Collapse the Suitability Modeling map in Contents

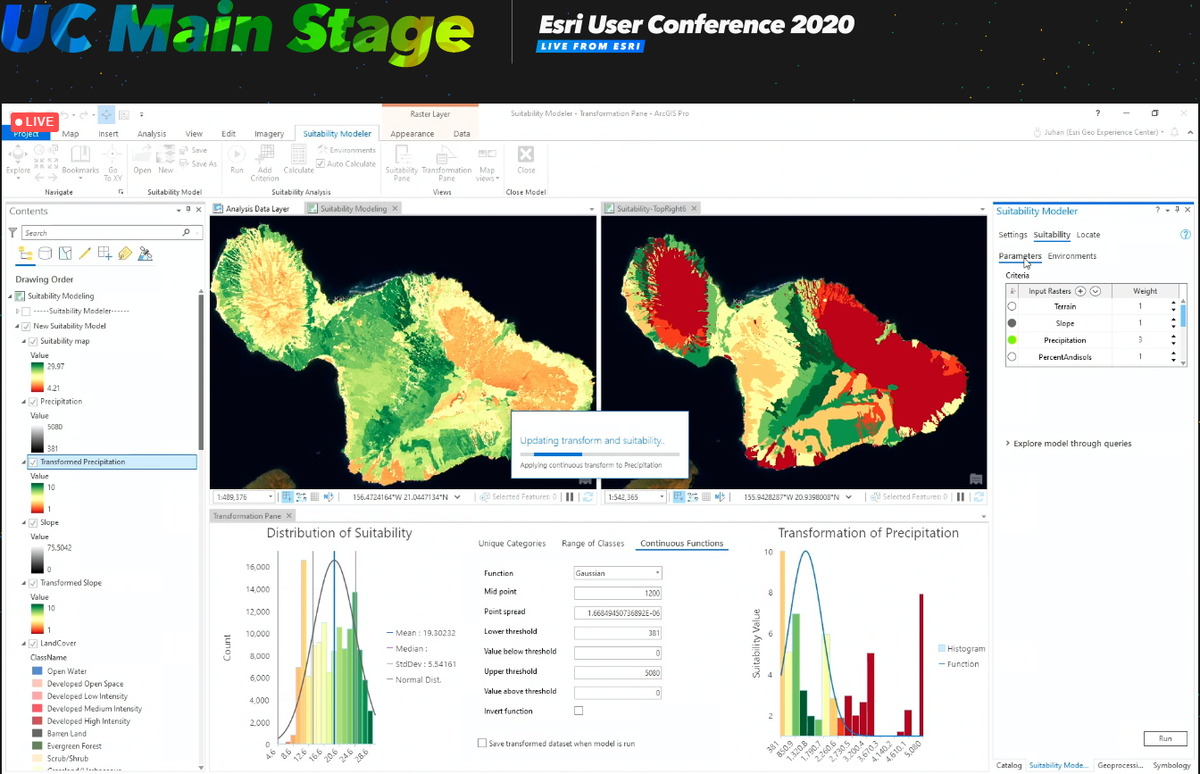[x=12, y=296]
